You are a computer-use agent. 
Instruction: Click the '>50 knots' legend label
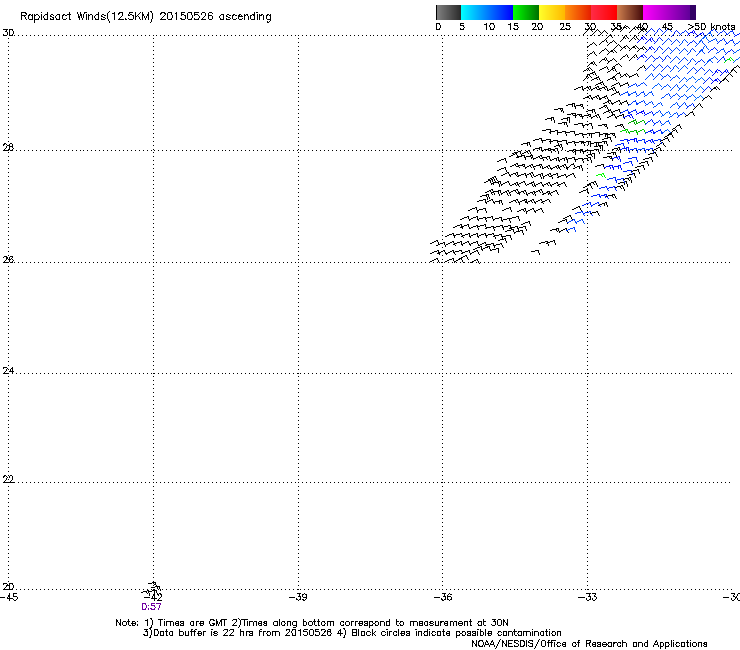tap(711, 27)
